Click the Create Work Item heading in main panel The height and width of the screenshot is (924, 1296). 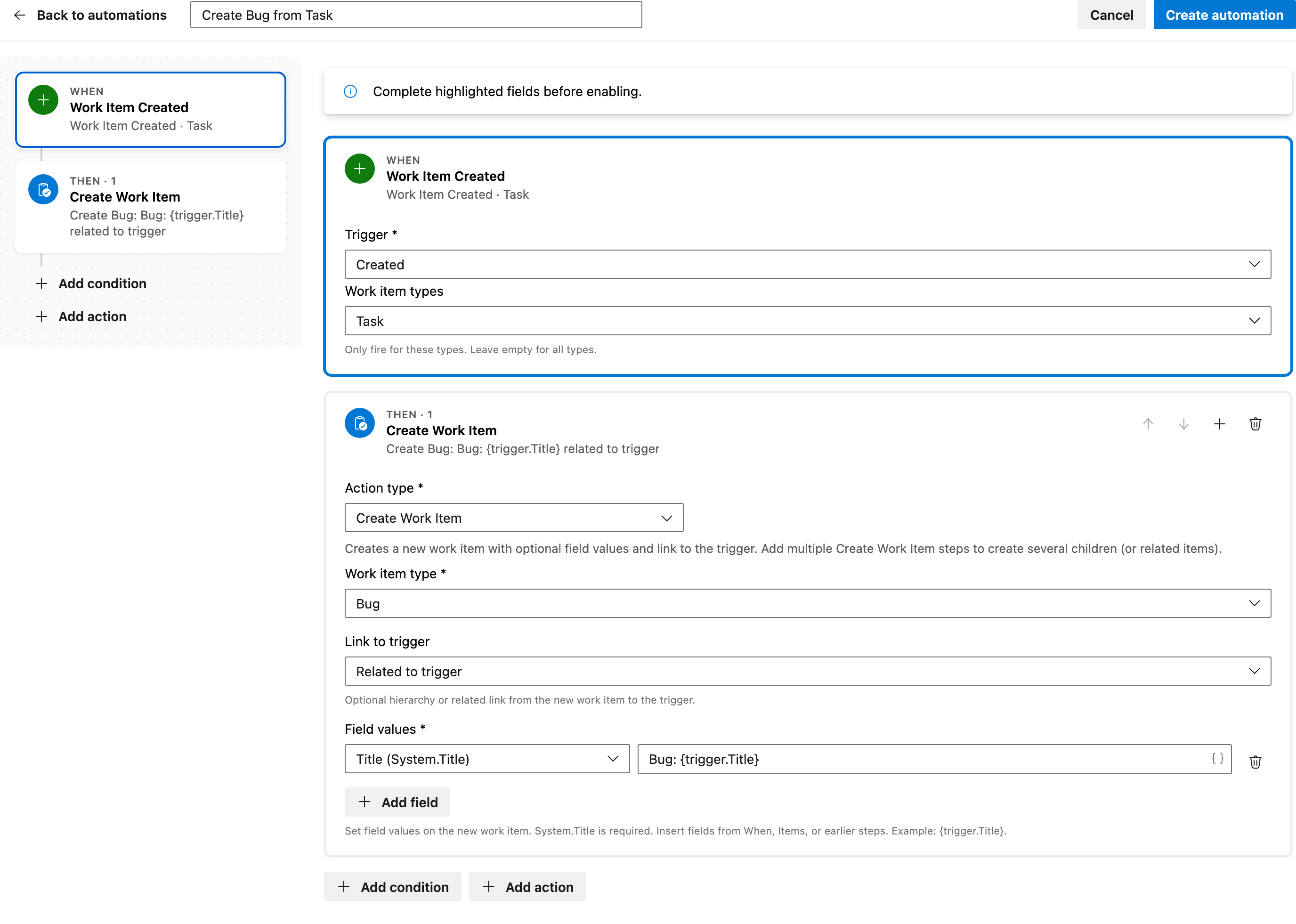pos(441,431)
